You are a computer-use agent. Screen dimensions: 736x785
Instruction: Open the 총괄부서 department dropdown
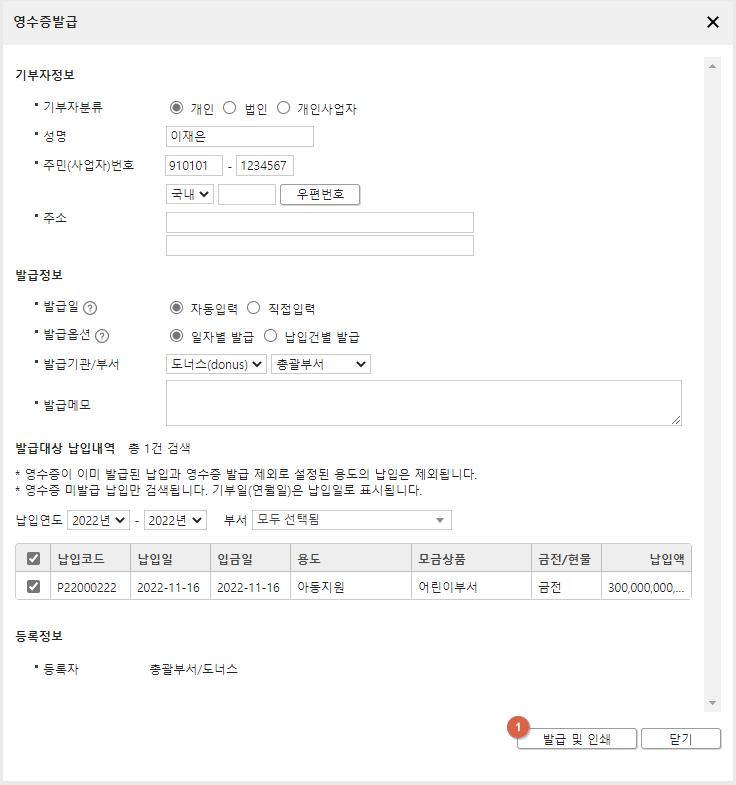click(320, 364)
